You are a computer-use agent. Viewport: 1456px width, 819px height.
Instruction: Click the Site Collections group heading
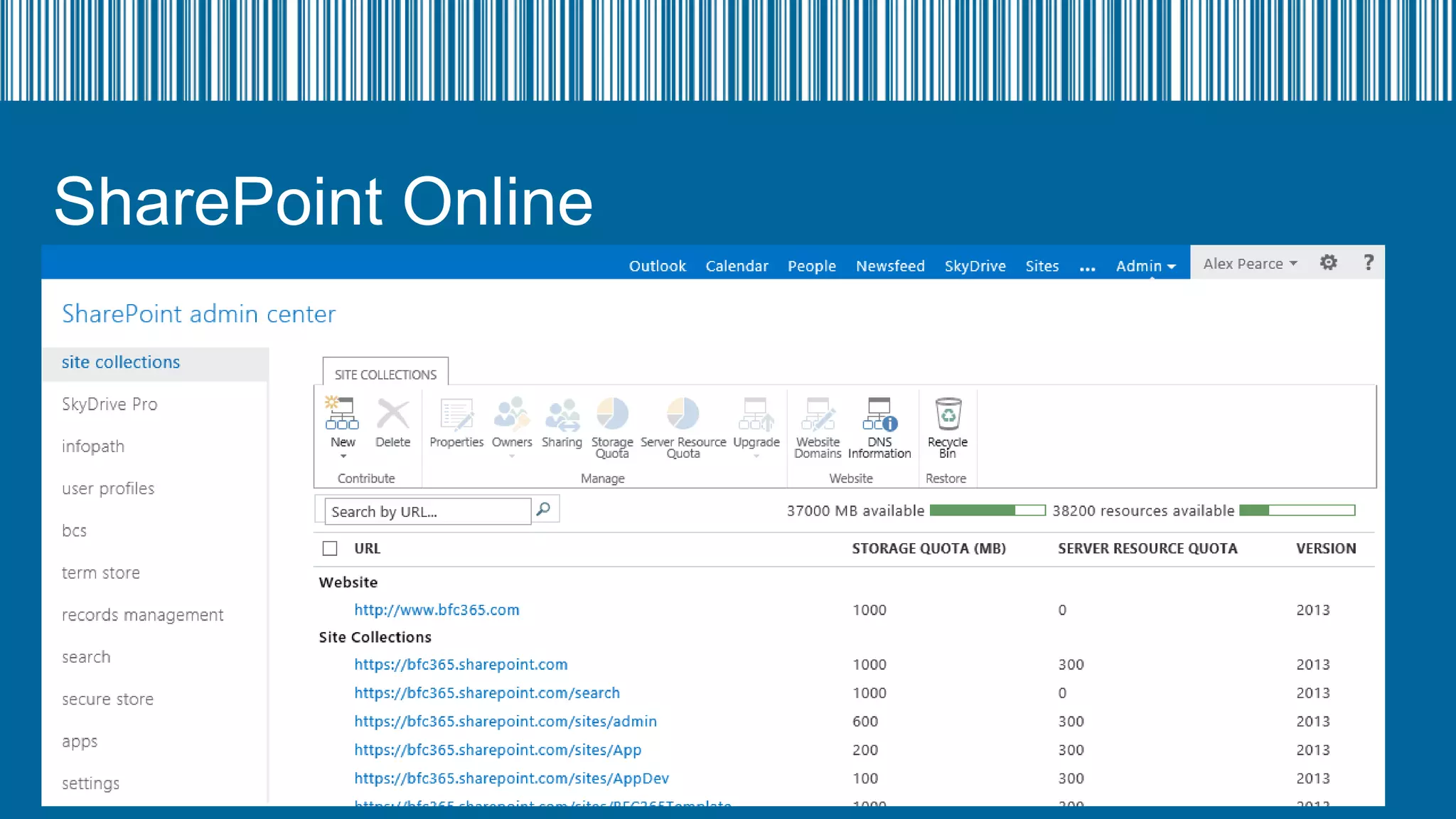(375, 637)
